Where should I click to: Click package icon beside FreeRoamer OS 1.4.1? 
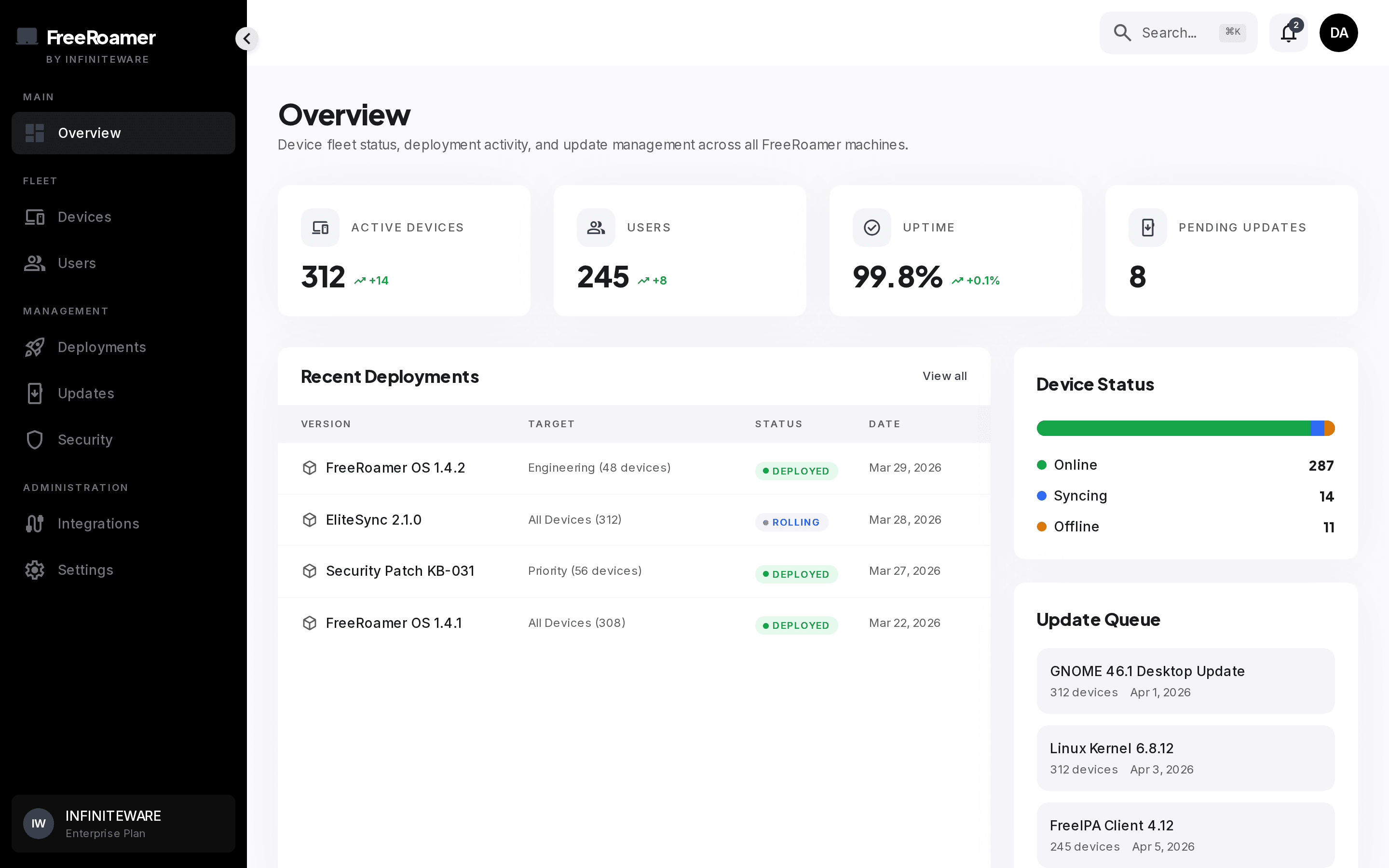pyautogui.click(x=309, y=623)
